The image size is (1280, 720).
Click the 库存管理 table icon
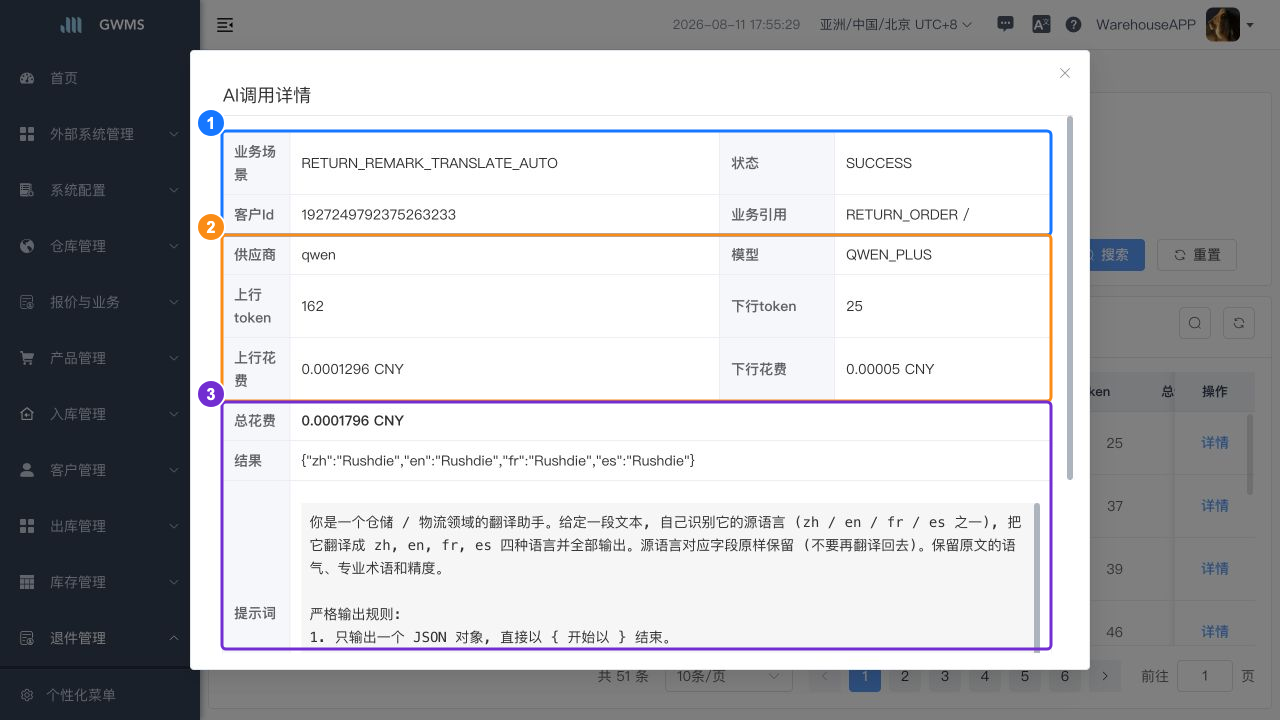[27, 582]
